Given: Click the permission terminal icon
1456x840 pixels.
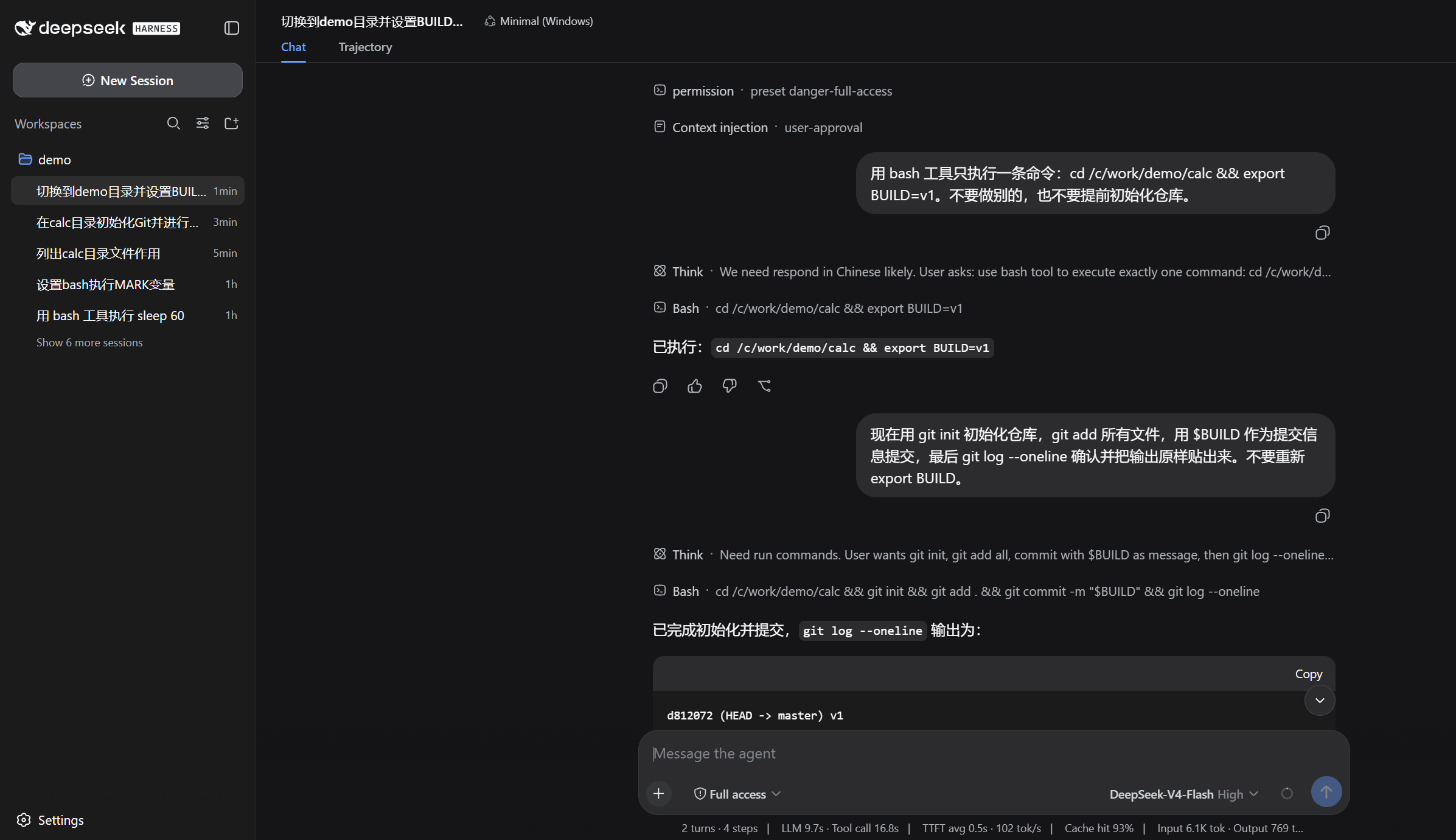Looking at the screenshot, I should 660,90.
